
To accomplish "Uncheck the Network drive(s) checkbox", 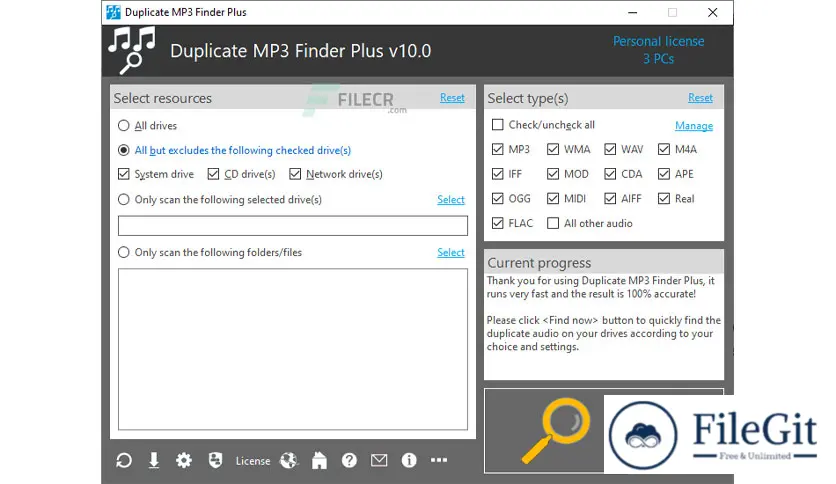I will pyautogui.click(x=295, y=174).
